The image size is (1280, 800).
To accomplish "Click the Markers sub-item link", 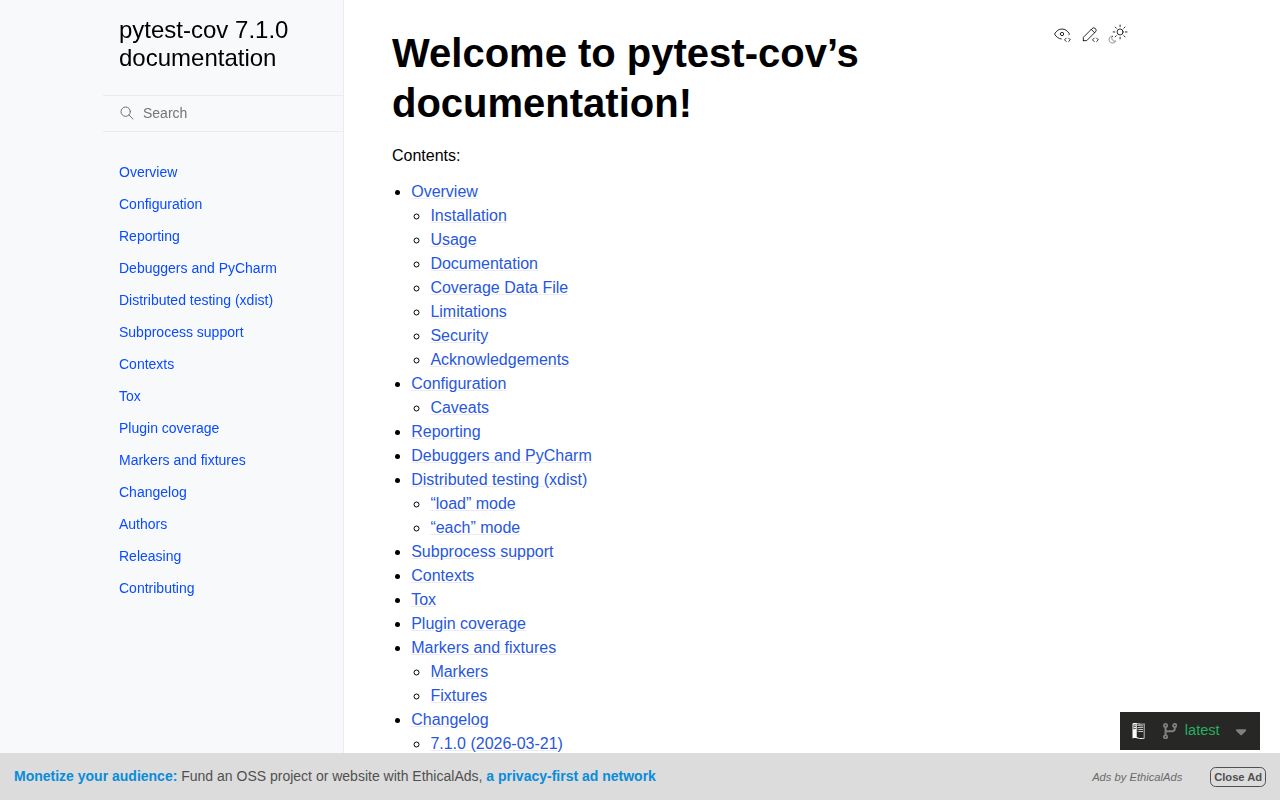I will [x=459, y=671].
